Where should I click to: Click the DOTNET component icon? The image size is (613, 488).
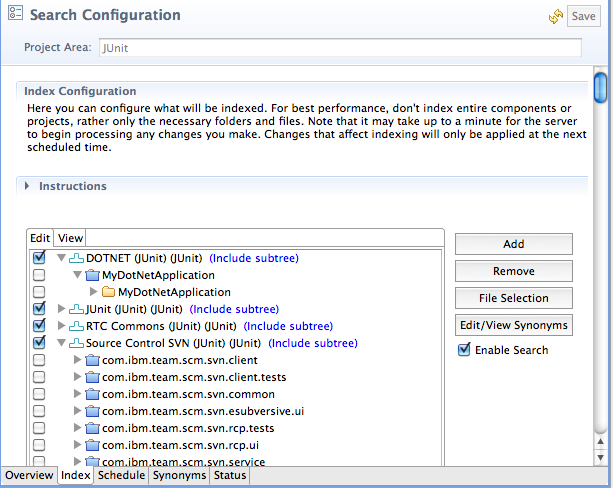76,258
